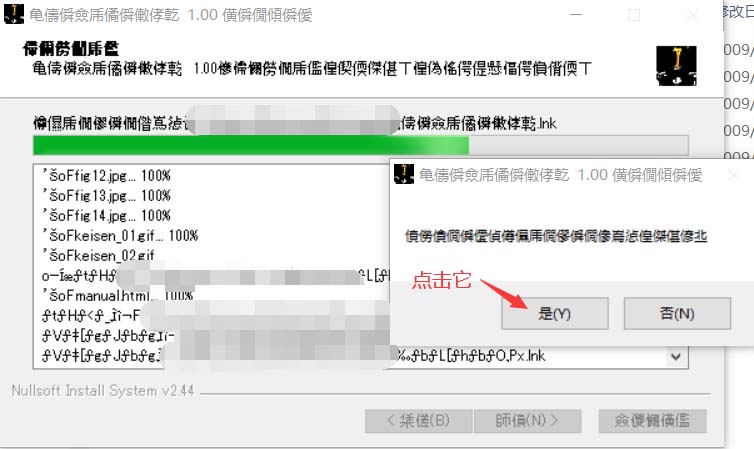Viewport: 754px width, 449px height.
Task: Click the down arrow of the log list
Action: 676,357
